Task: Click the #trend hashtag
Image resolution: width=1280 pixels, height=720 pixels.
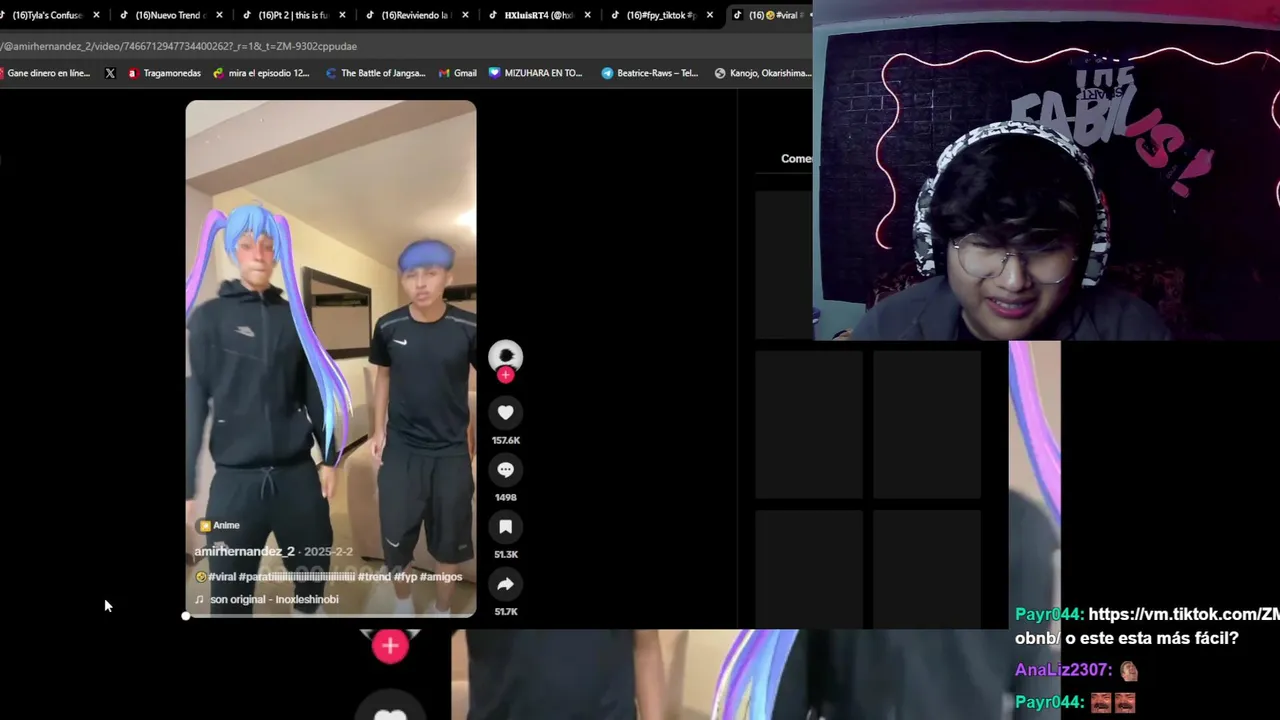Action: pos(374,577)
